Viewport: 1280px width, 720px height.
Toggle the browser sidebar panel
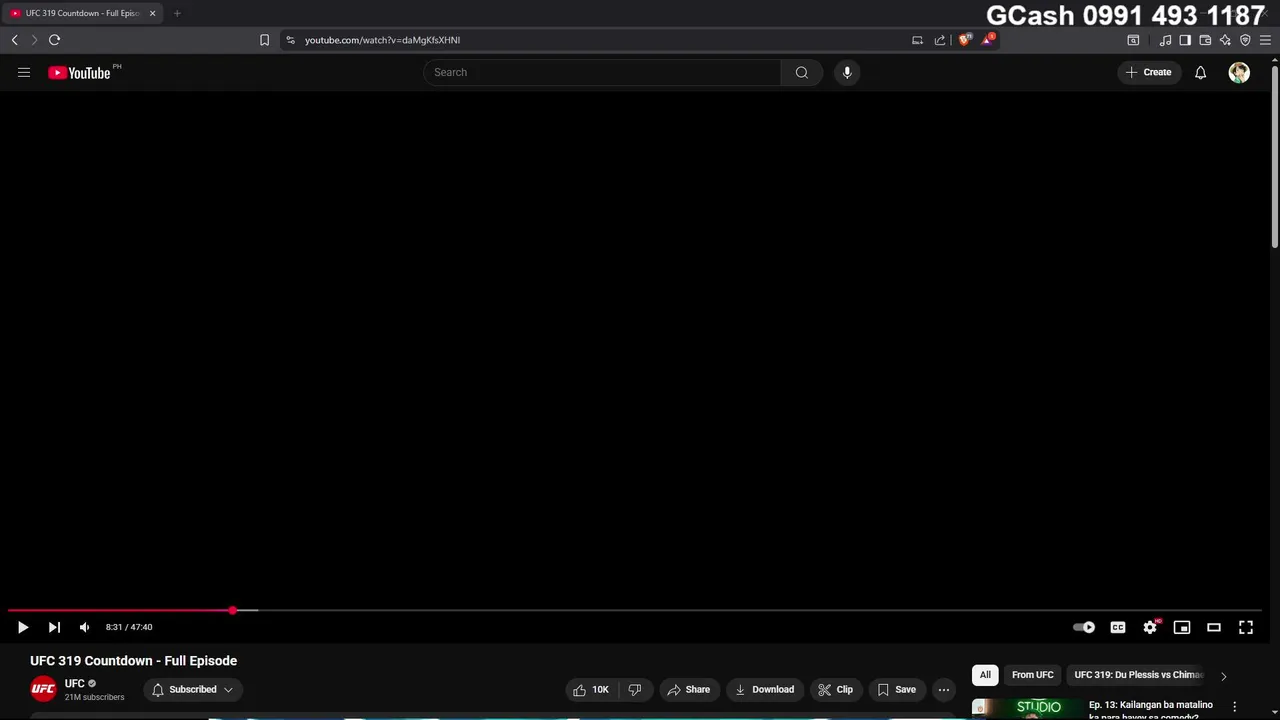pos(1185,40)
